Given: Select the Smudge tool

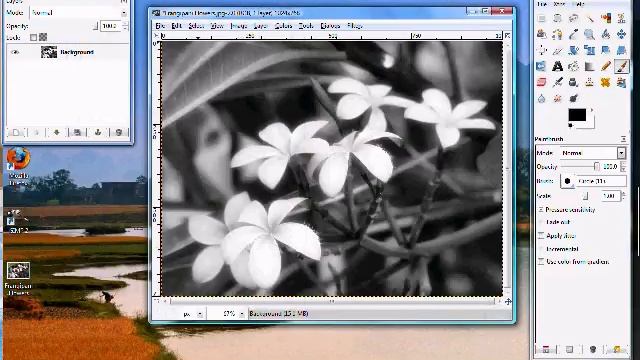Looking at the screenshot, I should coord(557,98).
